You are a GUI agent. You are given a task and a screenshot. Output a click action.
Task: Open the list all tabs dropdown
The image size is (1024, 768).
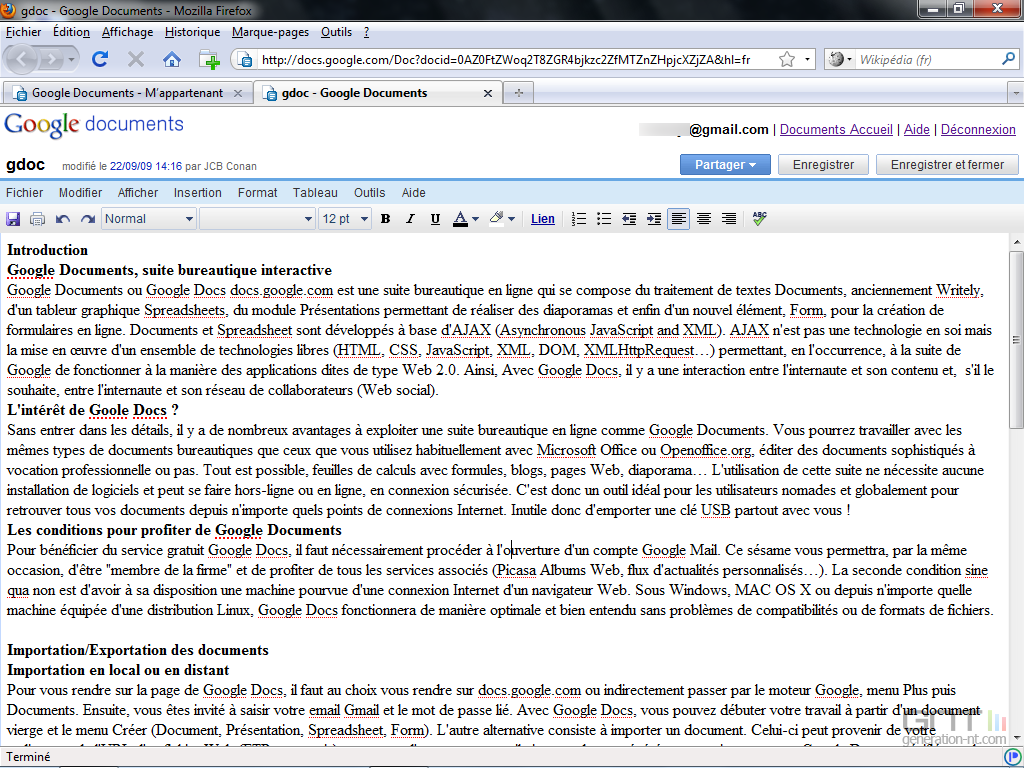coord(1016,93)
